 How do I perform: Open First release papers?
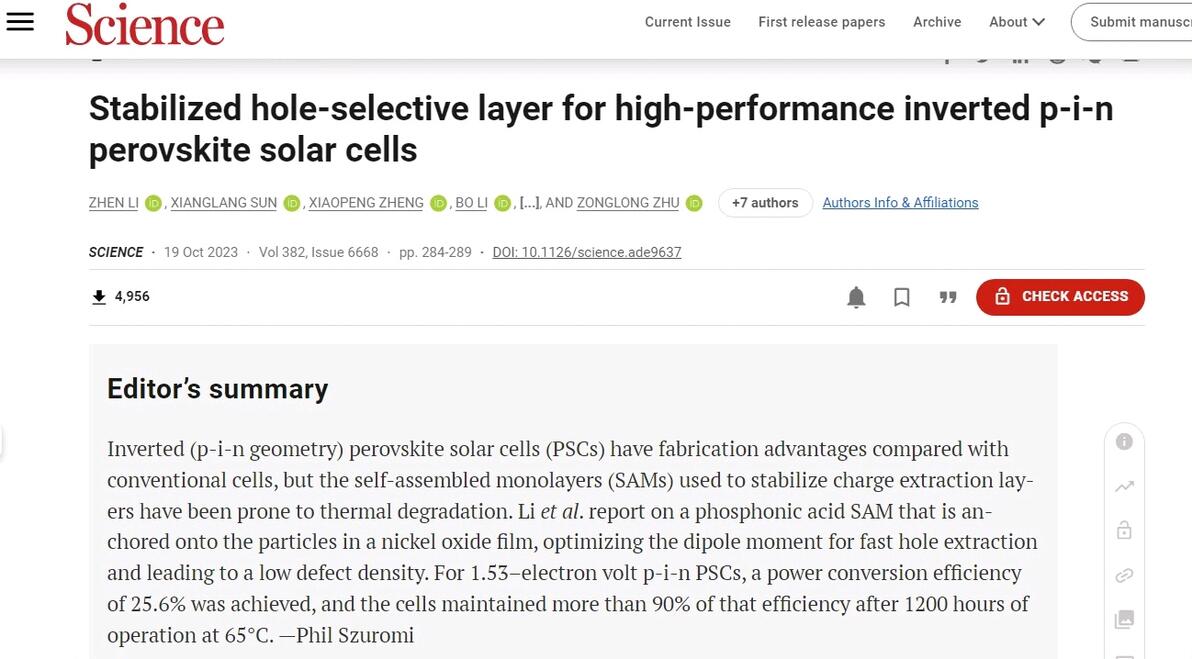point(821,22)
